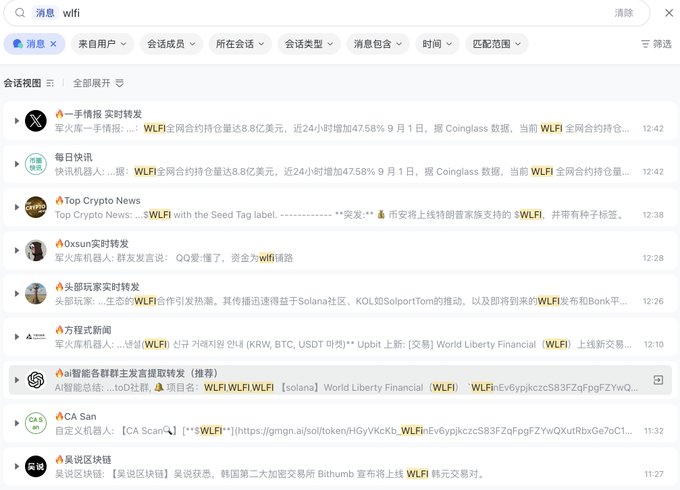The height and width of the screenshot is (490, 680).
Task: Click the 11:27 timestamp
Action: (654, 474)
